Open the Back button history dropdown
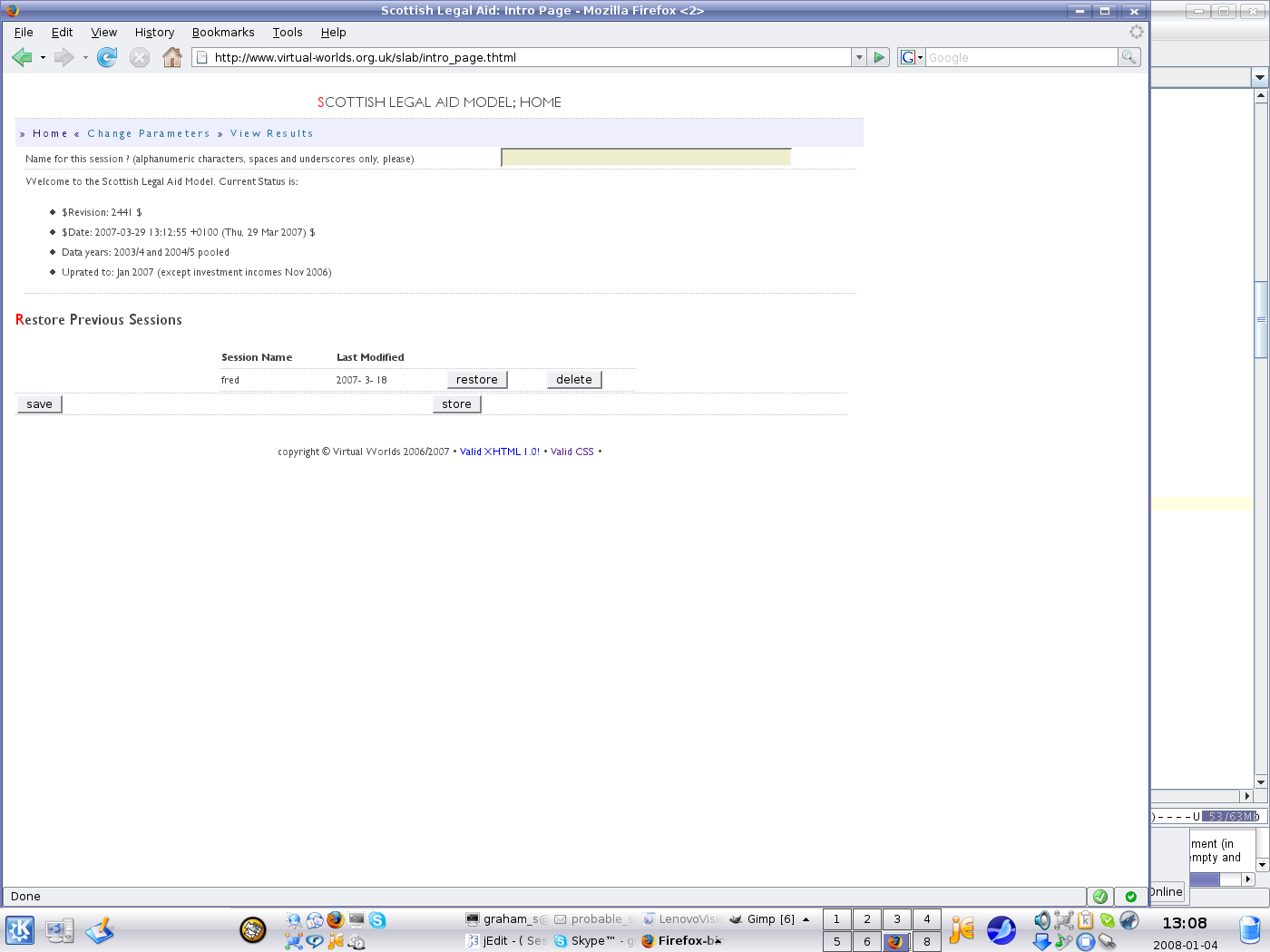This screenshot has width=1270, height=952. (43, 58)
